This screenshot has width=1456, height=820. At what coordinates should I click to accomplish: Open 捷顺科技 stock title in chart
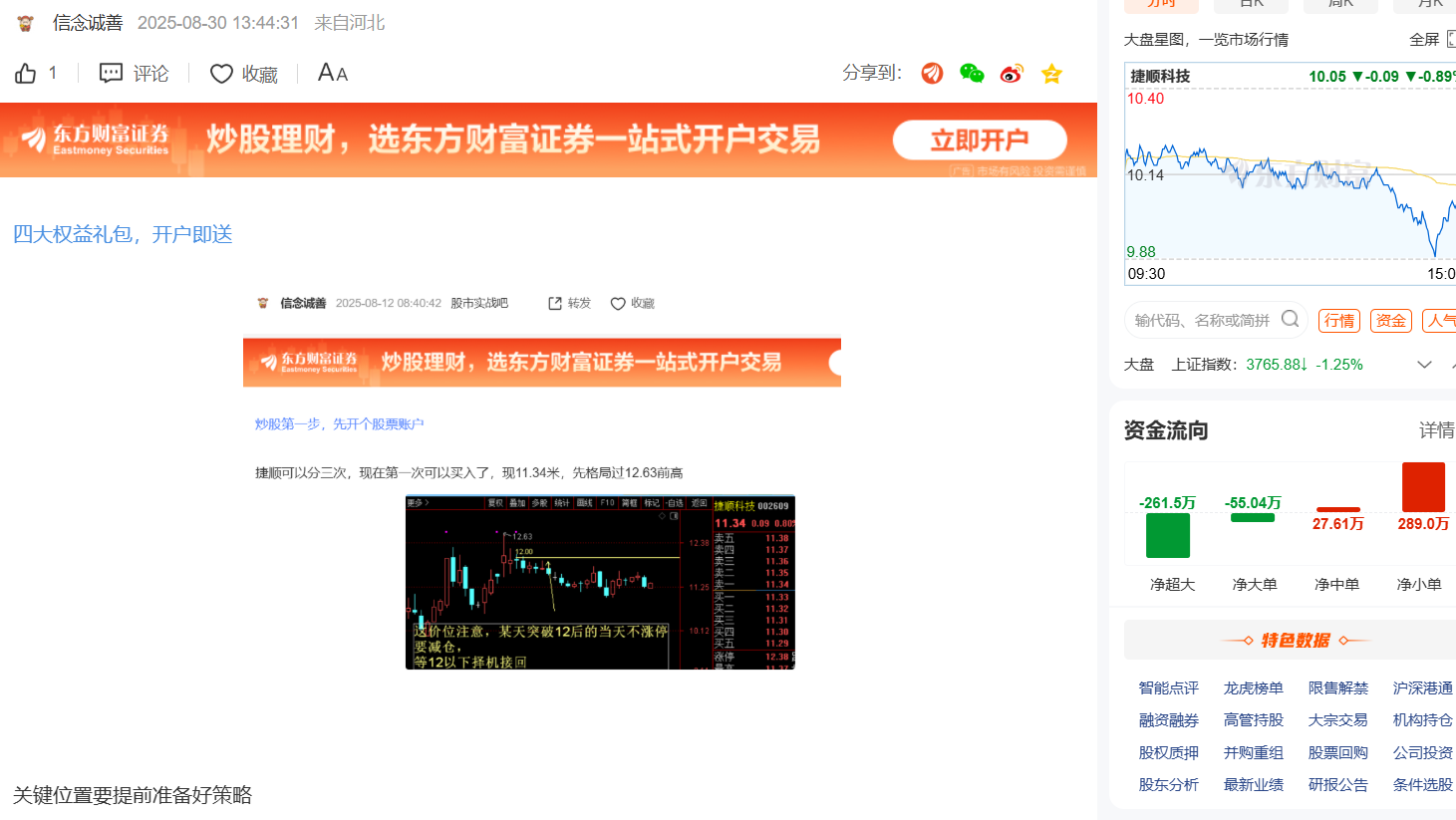tap(1160, 76)
